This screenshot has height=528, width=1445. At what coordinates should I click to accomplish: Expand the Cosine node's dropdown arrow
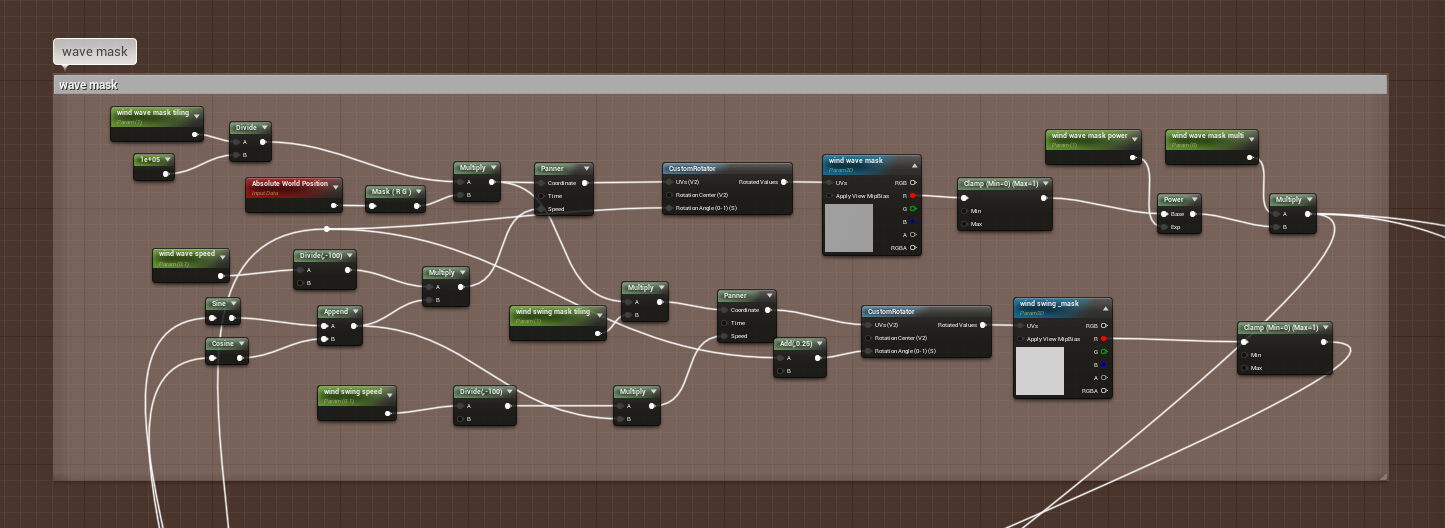[241, 344]
